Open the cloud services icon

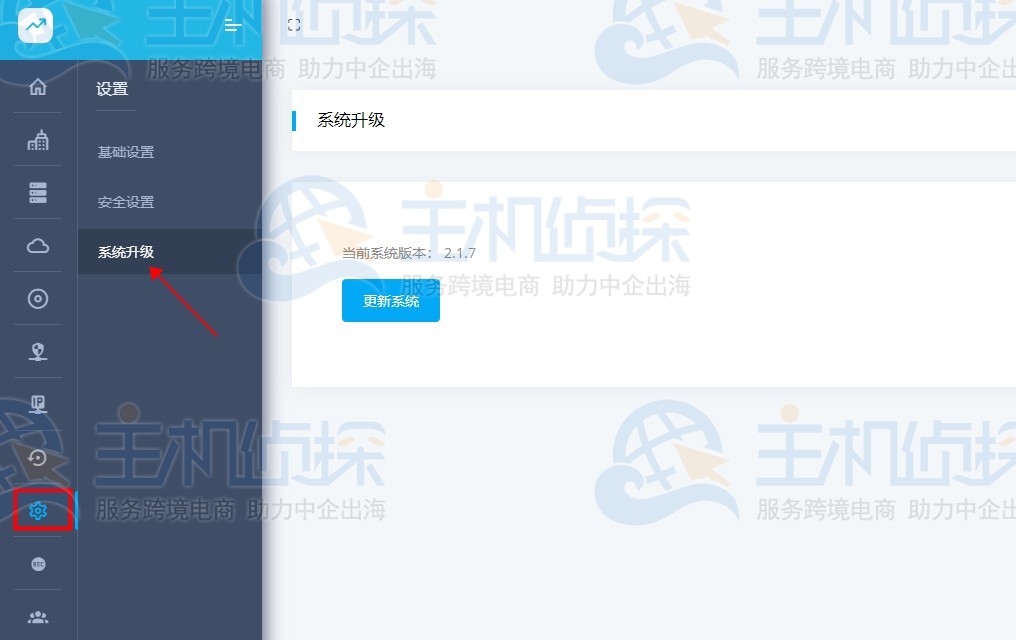point(37,245)
